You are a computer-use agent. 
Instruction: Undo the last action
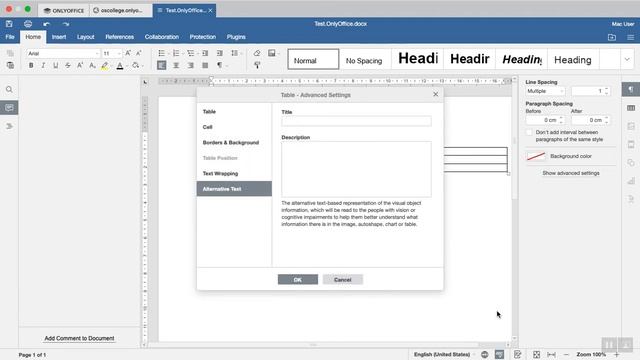(47, 24)
